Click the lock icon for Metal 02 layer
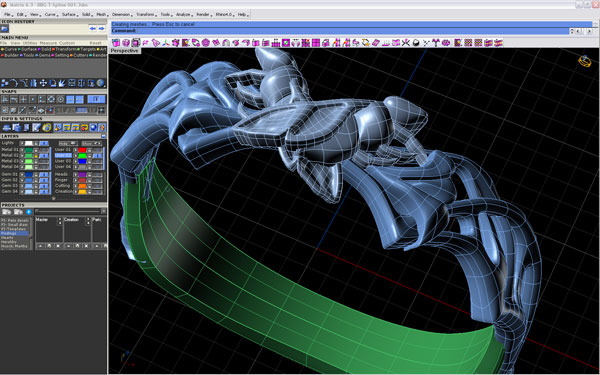Screen dimensions: 600x375 click(36, 156)
